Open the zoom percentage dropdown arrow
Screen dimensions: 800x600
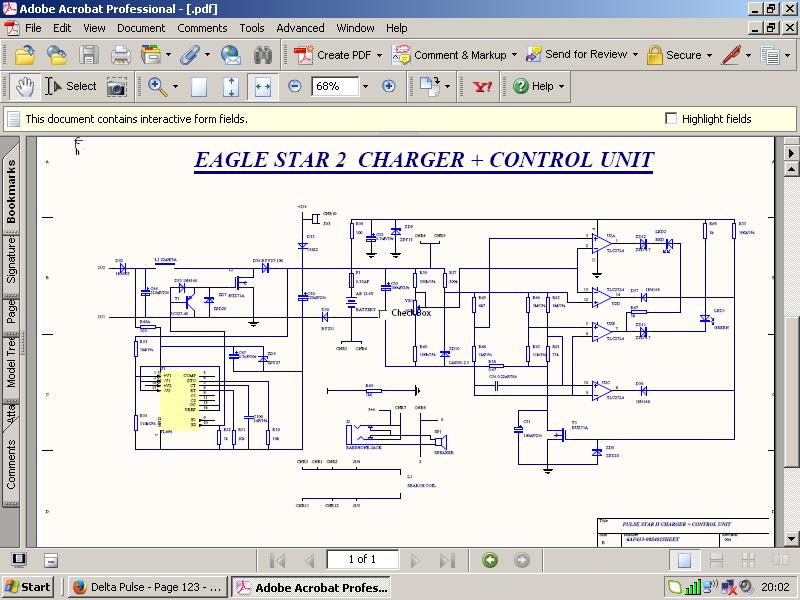[365, 87]
